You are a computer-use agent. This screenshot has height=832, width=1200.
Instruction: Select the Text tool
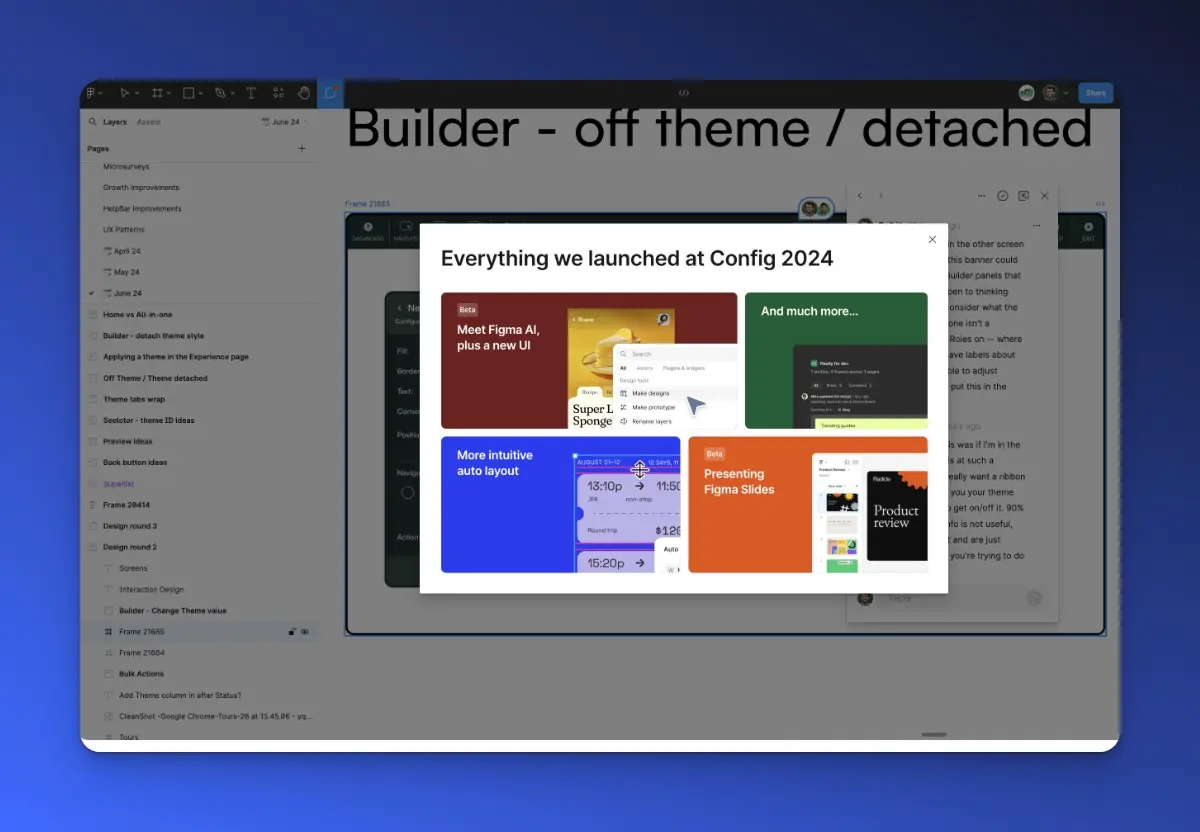(x=251, y=93)
